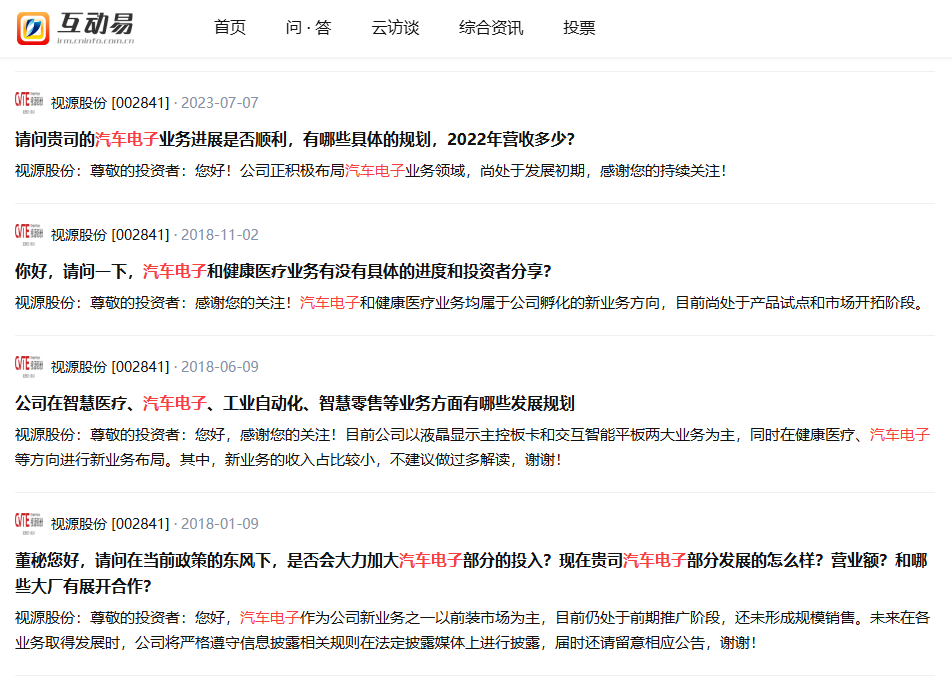The image size is (952, 689).
Task: Open 视源股份 [002841] link dated 2018-11-02
Action: coord(110,234)
